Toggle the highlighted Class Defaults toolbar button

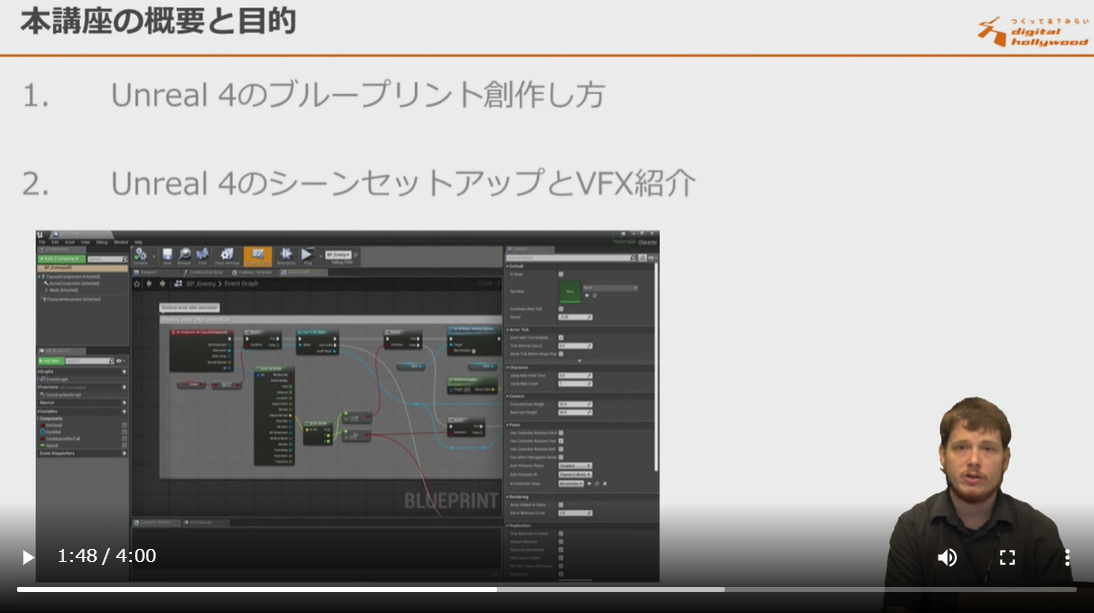[x=257, y=256]
